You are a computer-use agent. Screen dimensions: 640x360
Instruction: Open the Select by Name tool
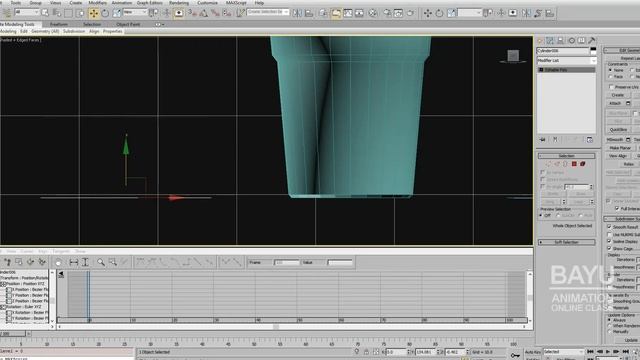(x=57, y=13)
